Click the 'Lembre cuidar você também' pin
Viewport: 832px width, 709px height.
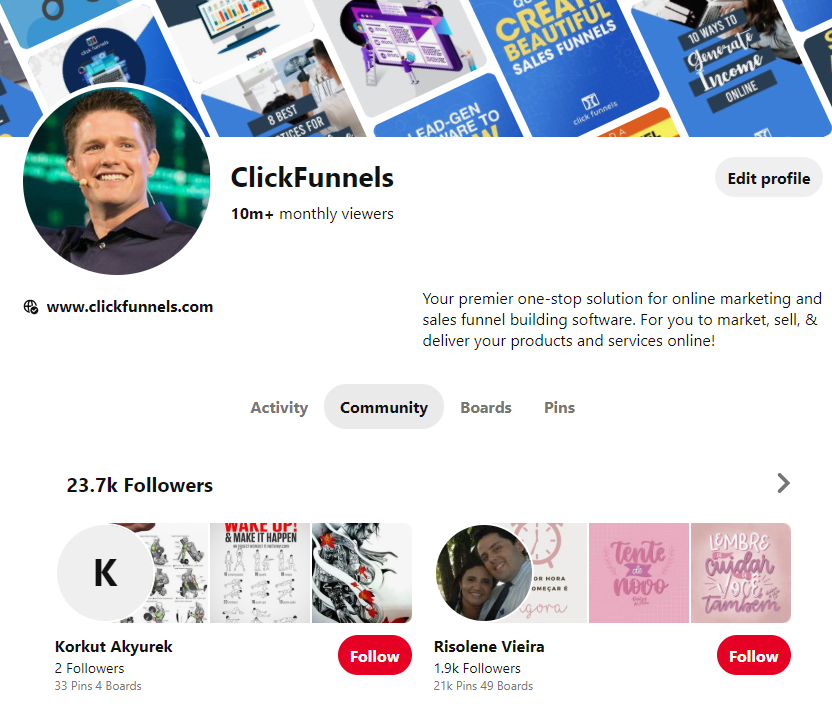(741, 573)
